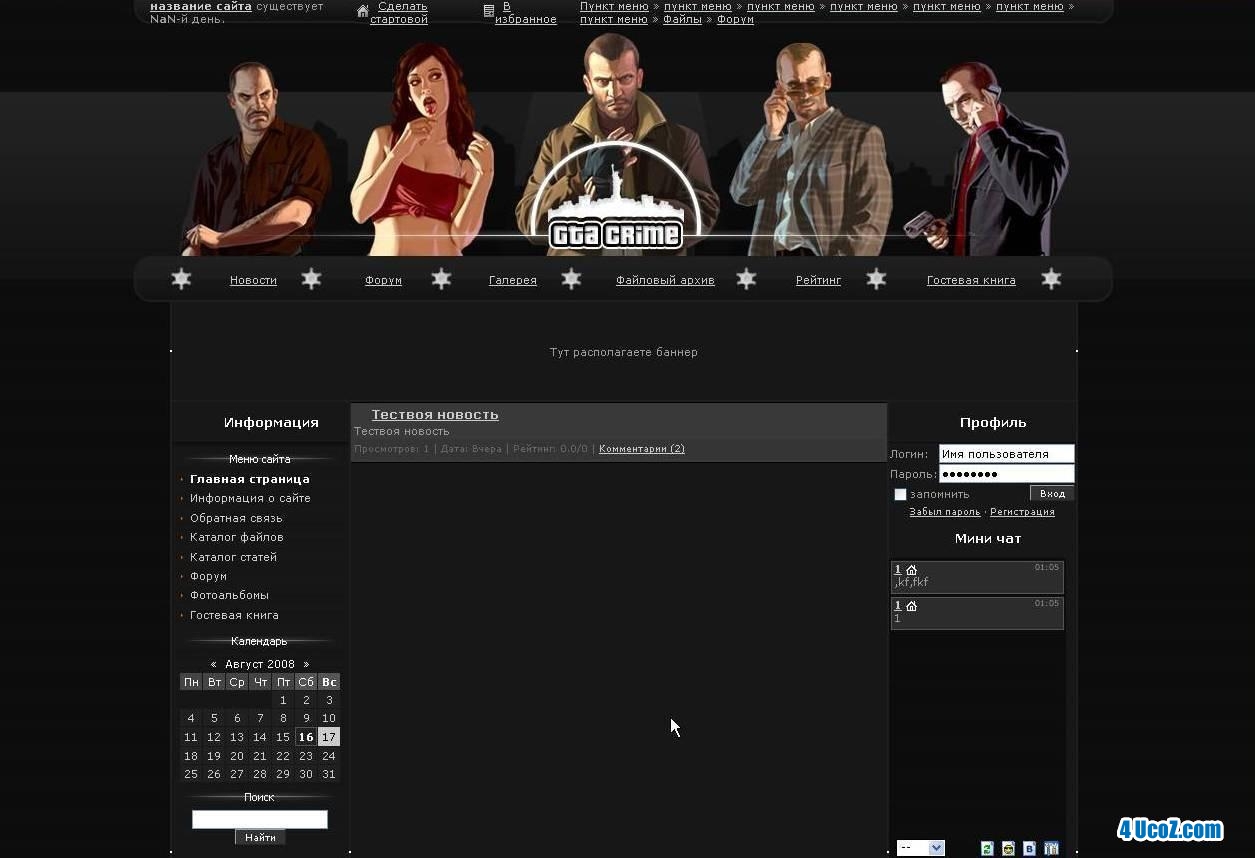Select highlighted day 17 in the calendar

(329, 737)
